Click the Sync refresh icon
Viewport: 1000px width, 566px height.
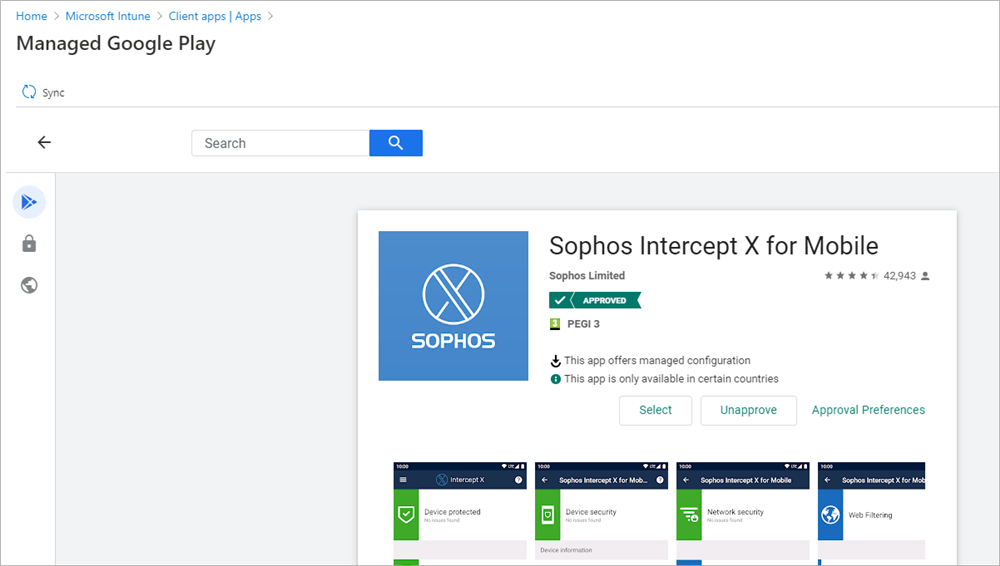(29, 92)
